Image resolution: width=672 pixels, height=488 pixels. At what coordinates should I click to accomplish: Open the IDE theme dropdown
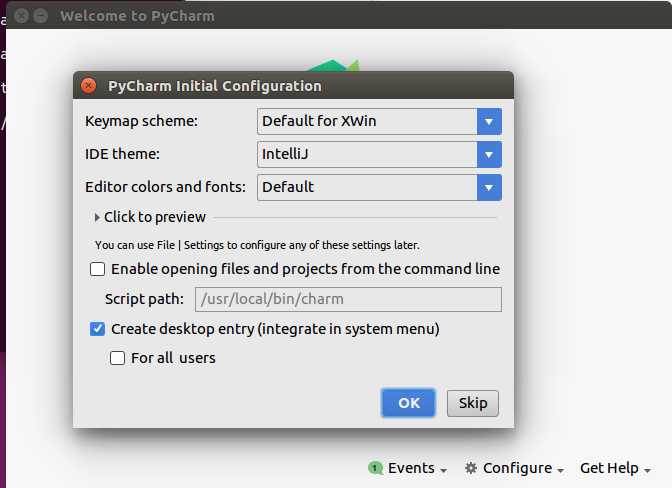click(379, 154)
